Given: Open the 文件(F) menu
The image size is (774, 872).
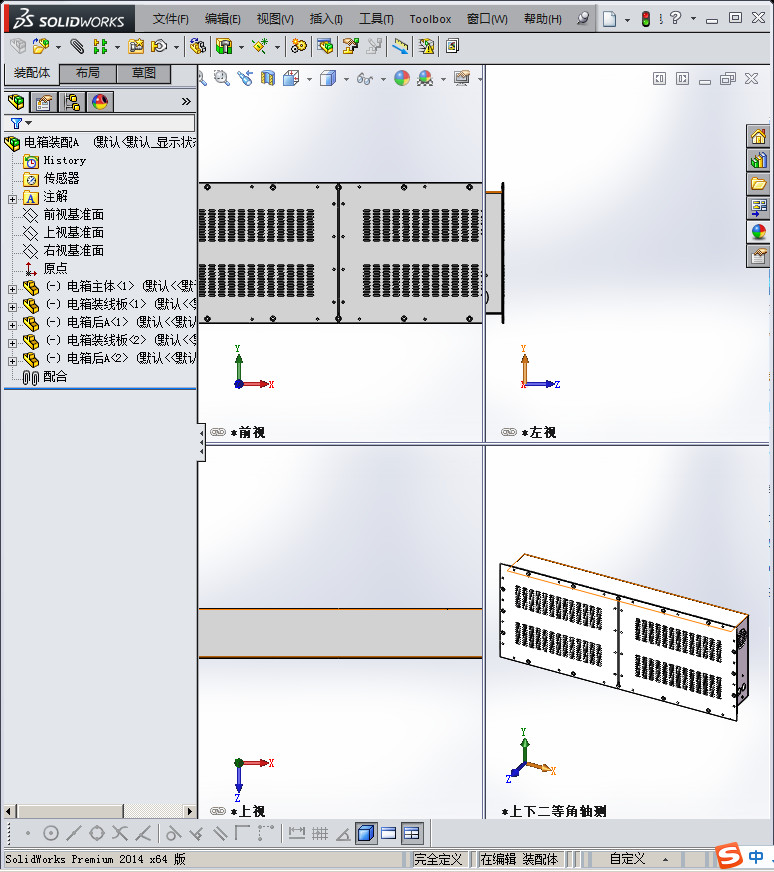Looking at the screenshot, I should pyautogui.click(x=171, y=19).
